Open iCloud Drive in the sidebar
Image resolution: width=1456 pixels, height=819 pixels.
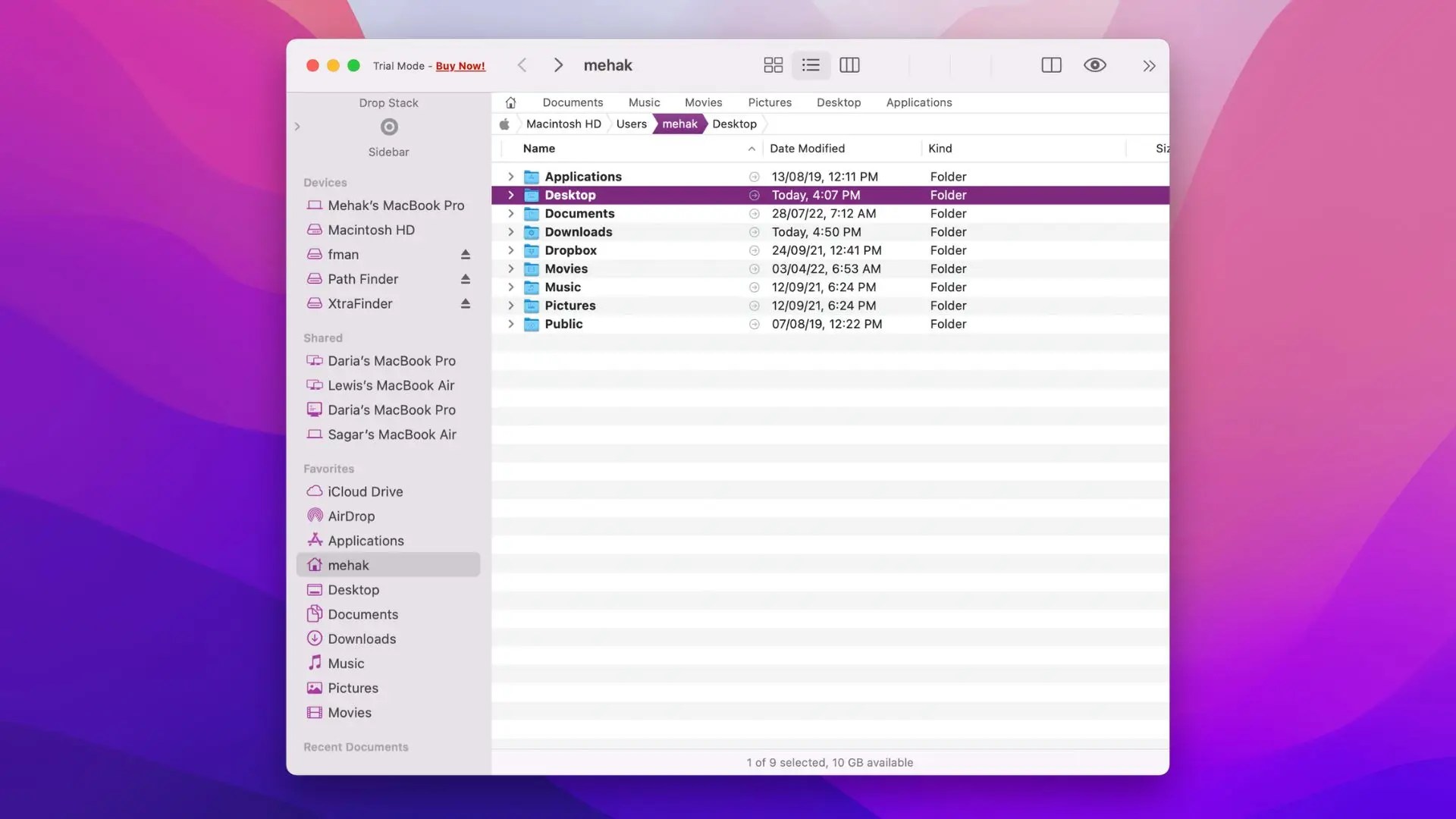coord(365,491)
